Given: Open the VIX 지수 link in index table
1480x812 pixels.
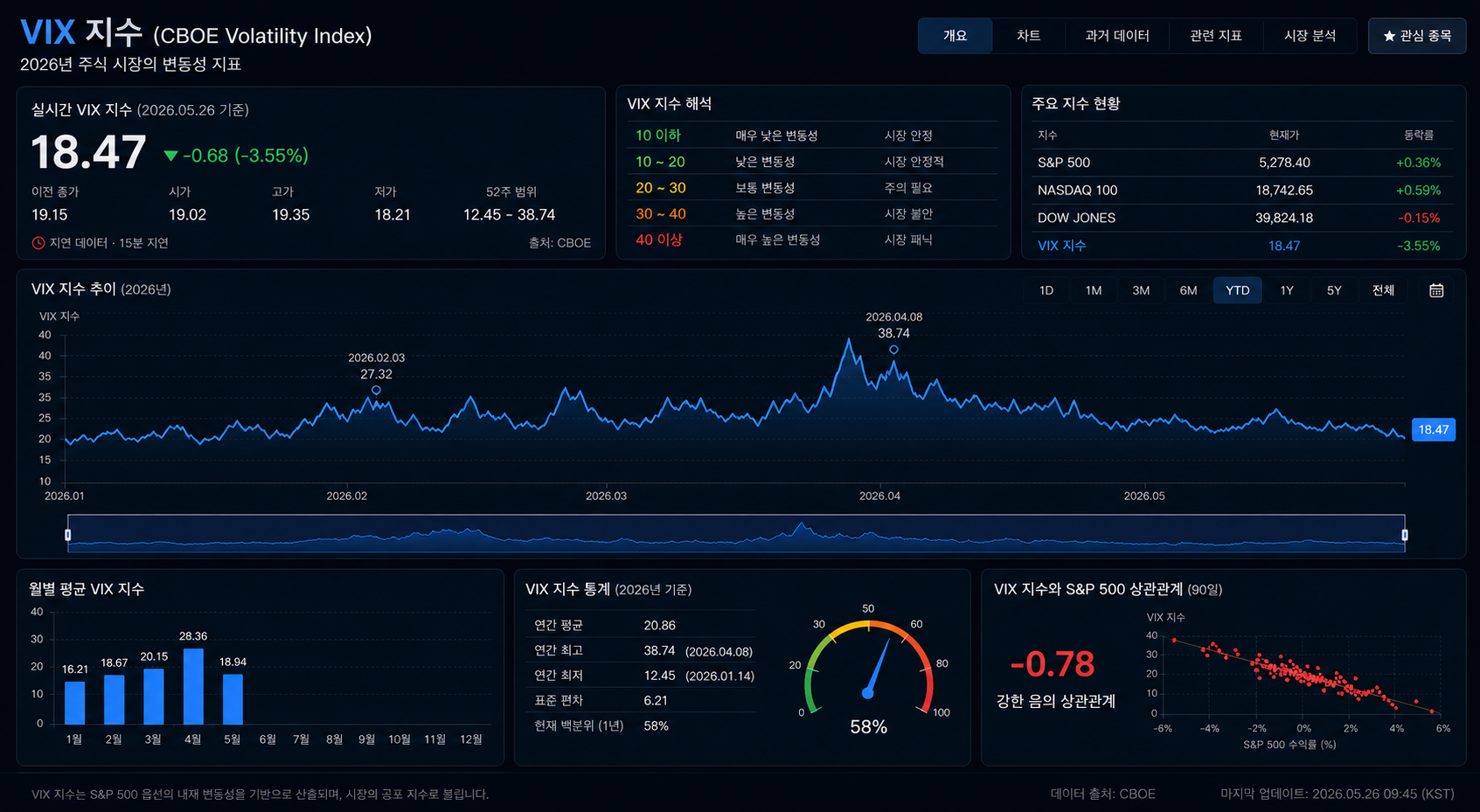Looking at the screenshot, I should pyautogui.click(x=1061, y=246).
